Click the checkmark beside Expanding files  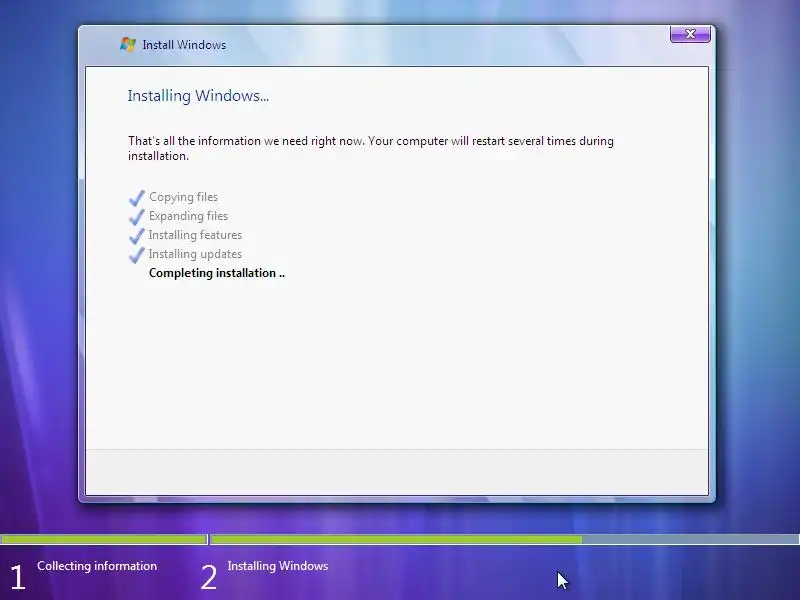[x=137, y=217]
